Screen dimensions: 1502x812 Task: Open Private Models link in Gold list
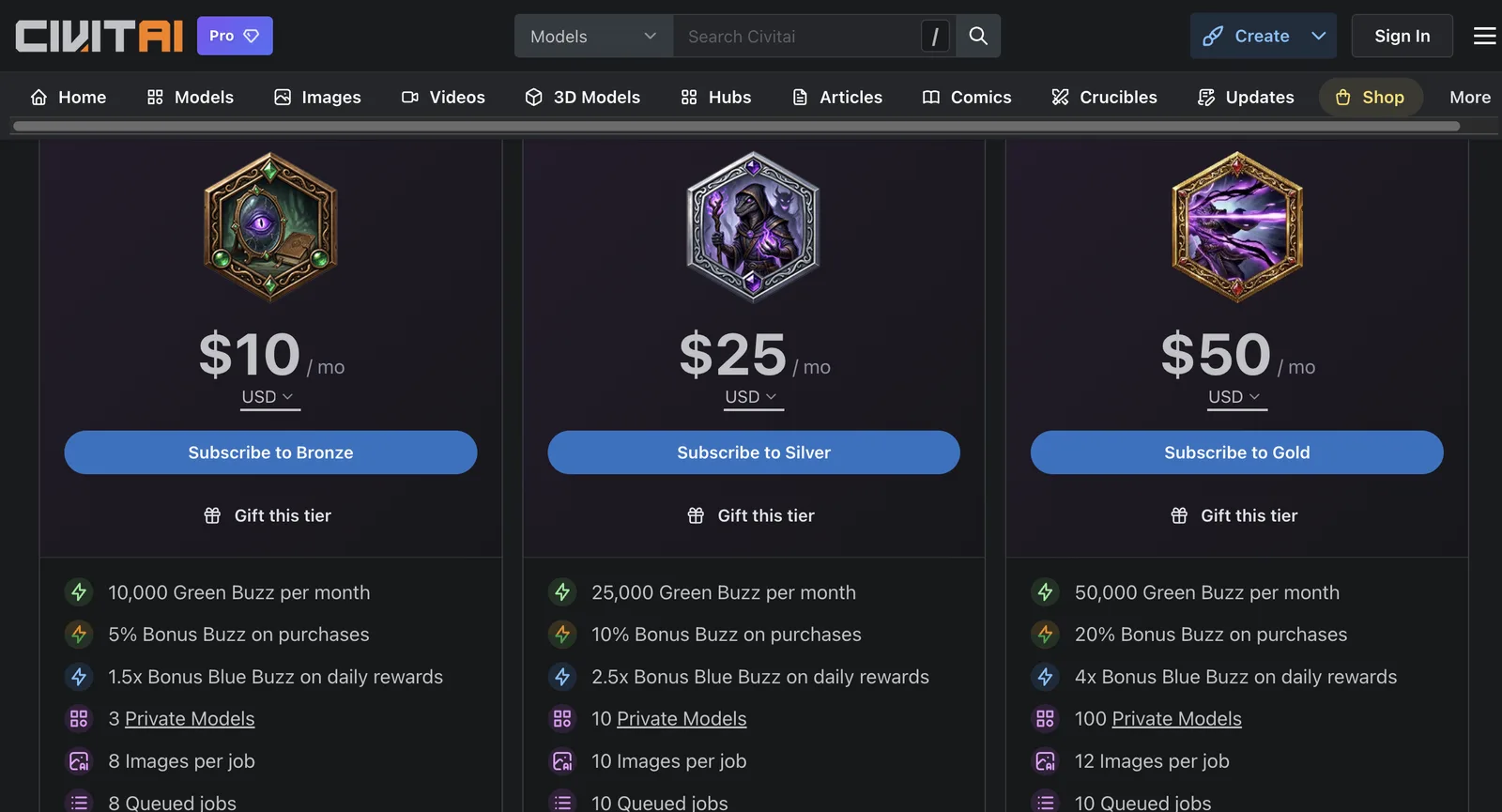tap(1177, 719)
